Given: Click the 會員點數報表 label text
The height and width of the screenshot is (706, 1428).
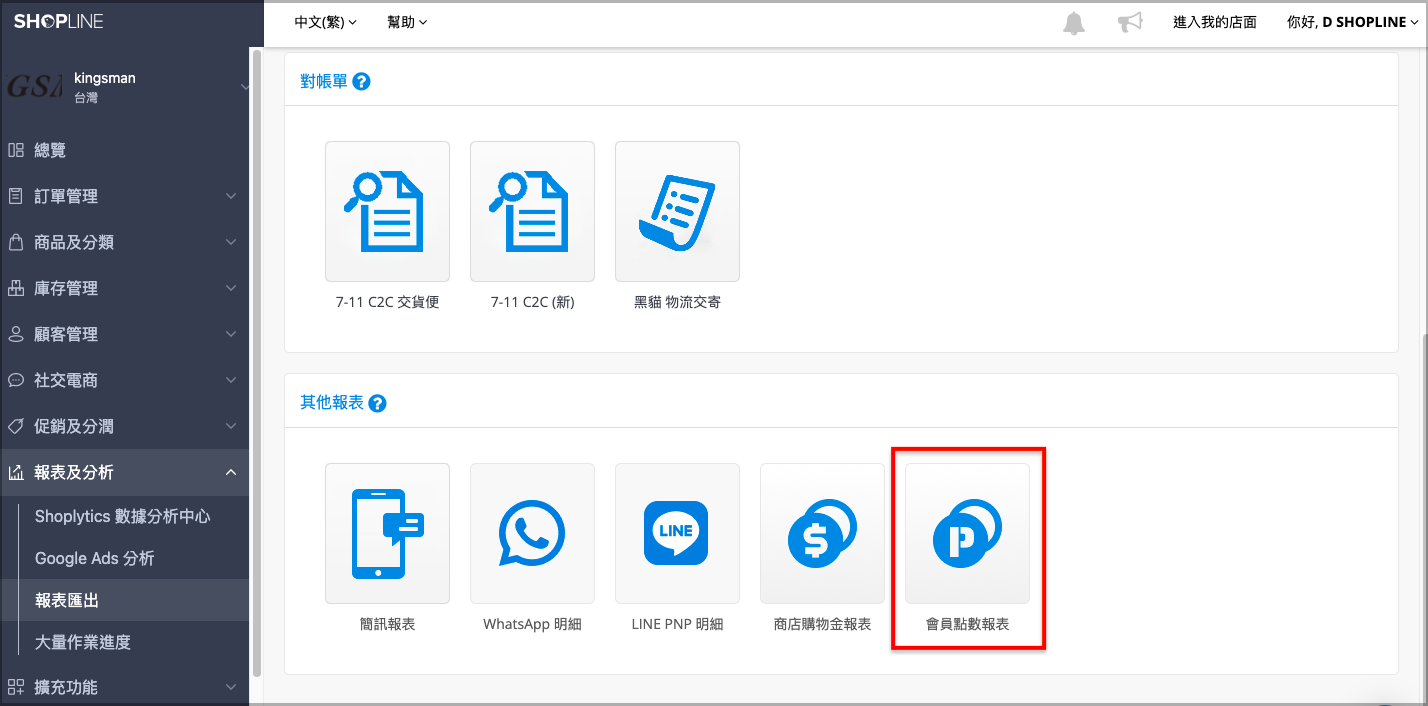Looking at the screenshot, I should pos(967,624).
